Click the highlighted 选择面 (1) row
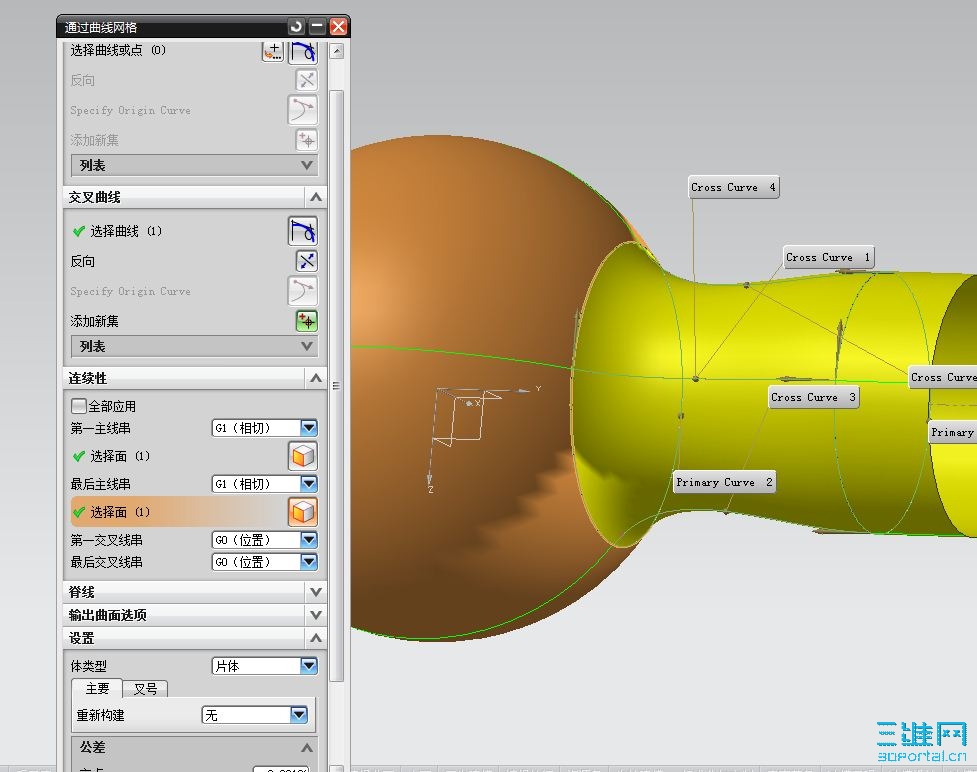 pos(194,512)
